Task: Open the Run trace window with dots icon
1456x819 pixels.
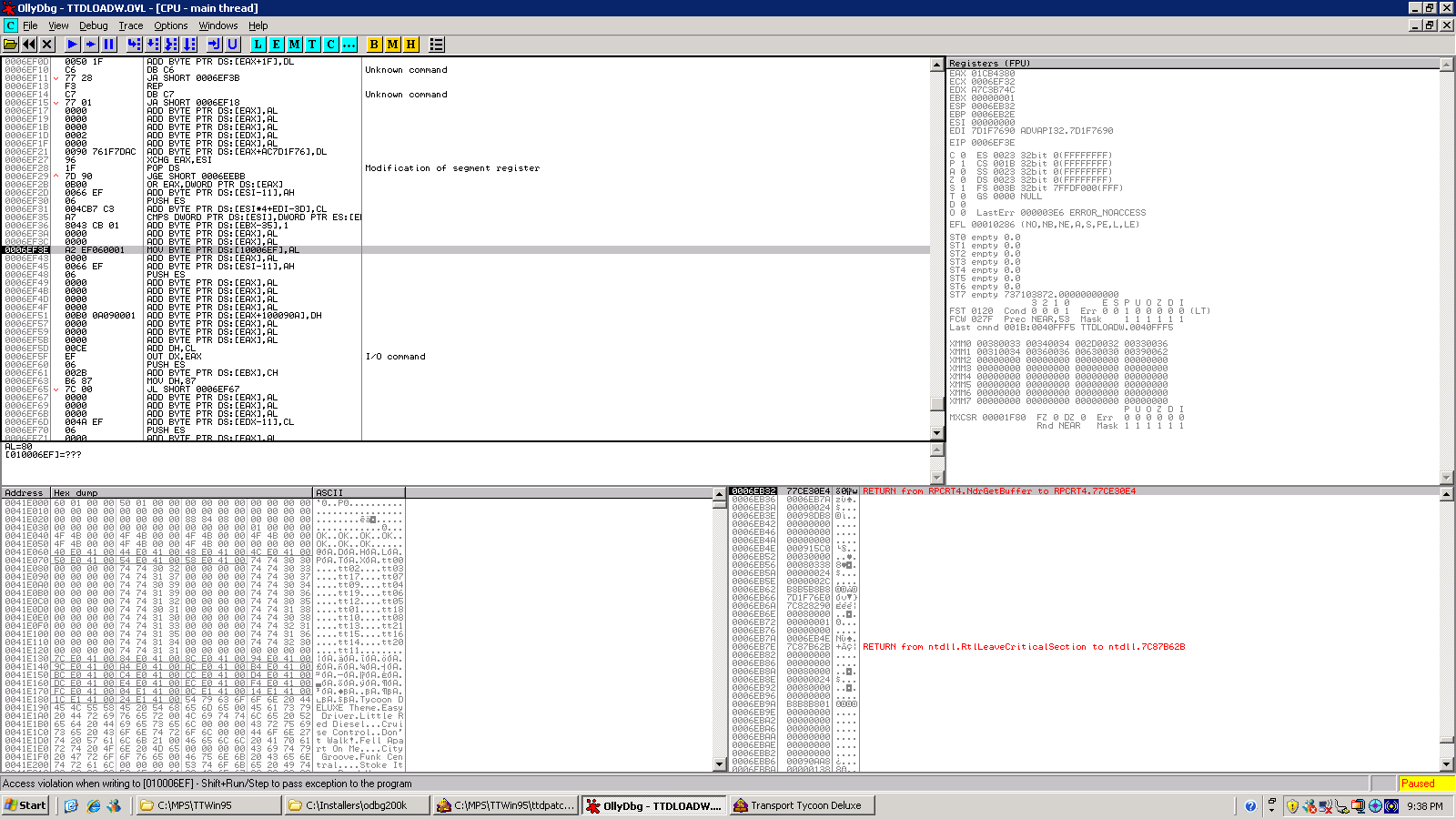Action: point(349,44)
